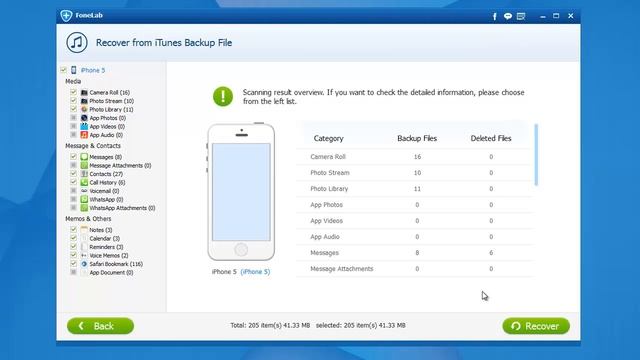Image resolution: width=640 pixels, height=360 pixels.
Task: Select the Photo Stream icon
Action: click(84, 101)
